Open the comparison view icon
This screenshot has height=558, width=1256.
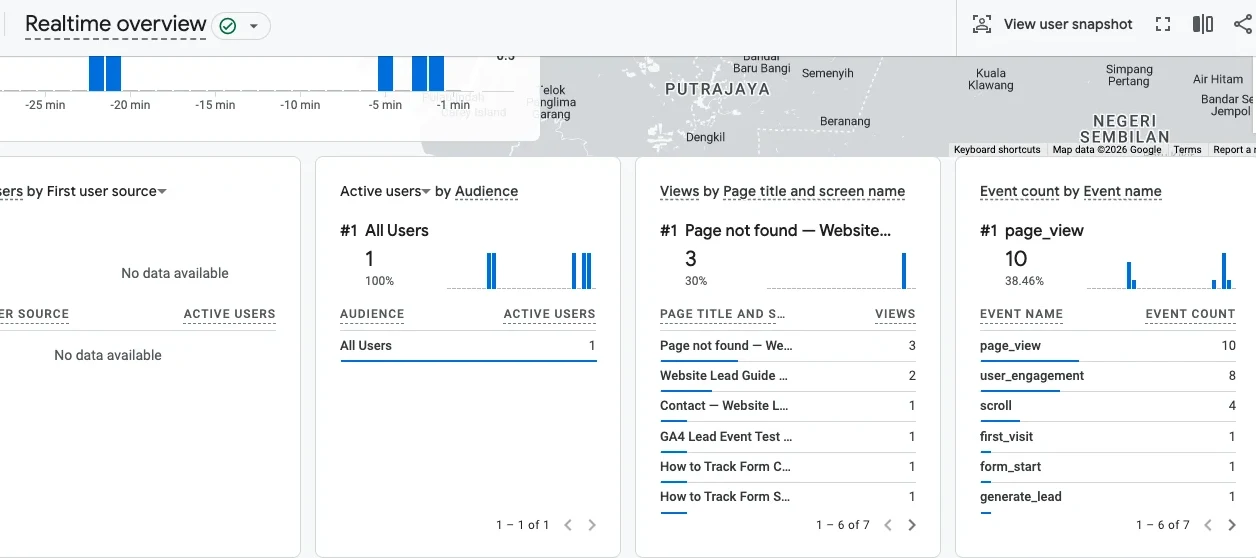coord(1203,24)
